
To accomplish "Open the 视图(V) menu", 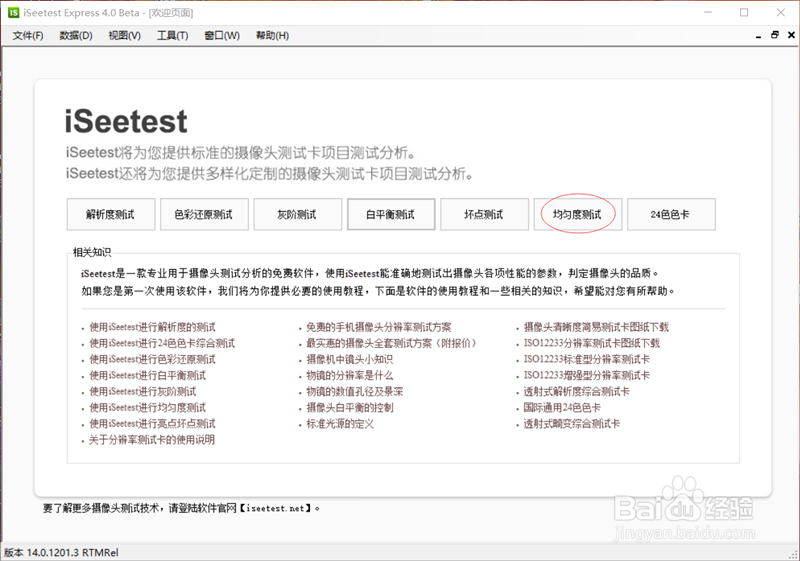I will (x=124, y=35).
